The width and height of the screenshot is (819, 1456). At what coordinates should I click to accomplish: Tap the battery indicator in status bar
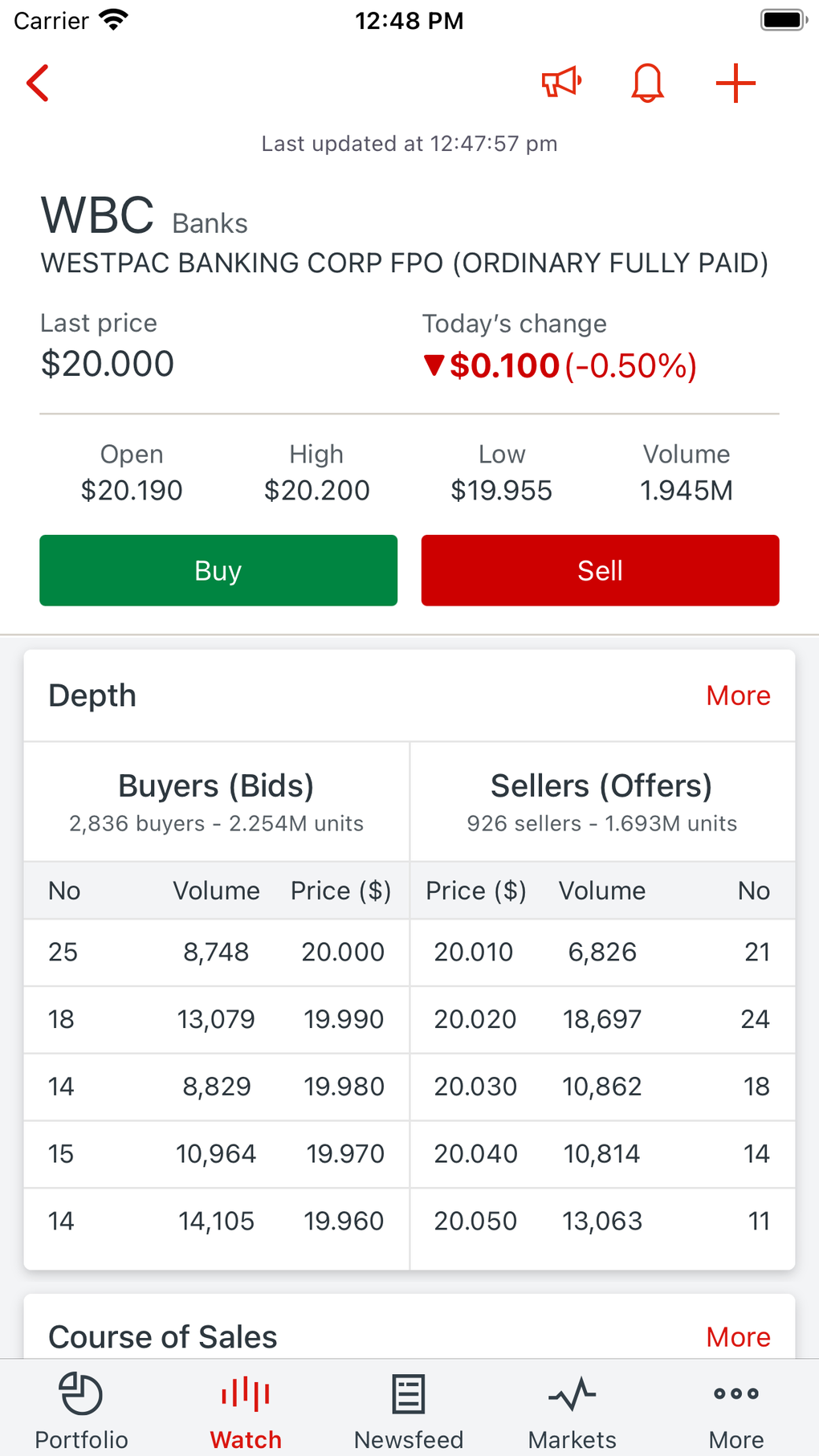(781, 20)
